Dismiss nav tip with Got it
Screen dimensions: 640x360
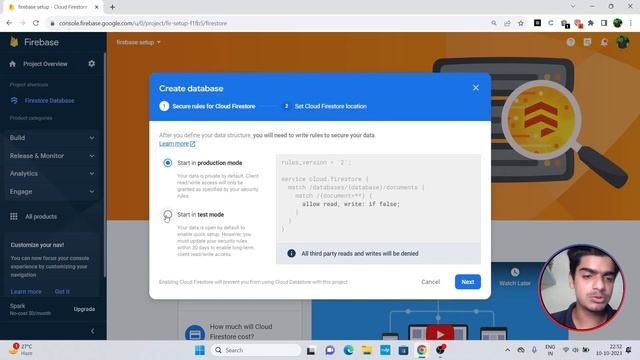(x=62, y=291)
